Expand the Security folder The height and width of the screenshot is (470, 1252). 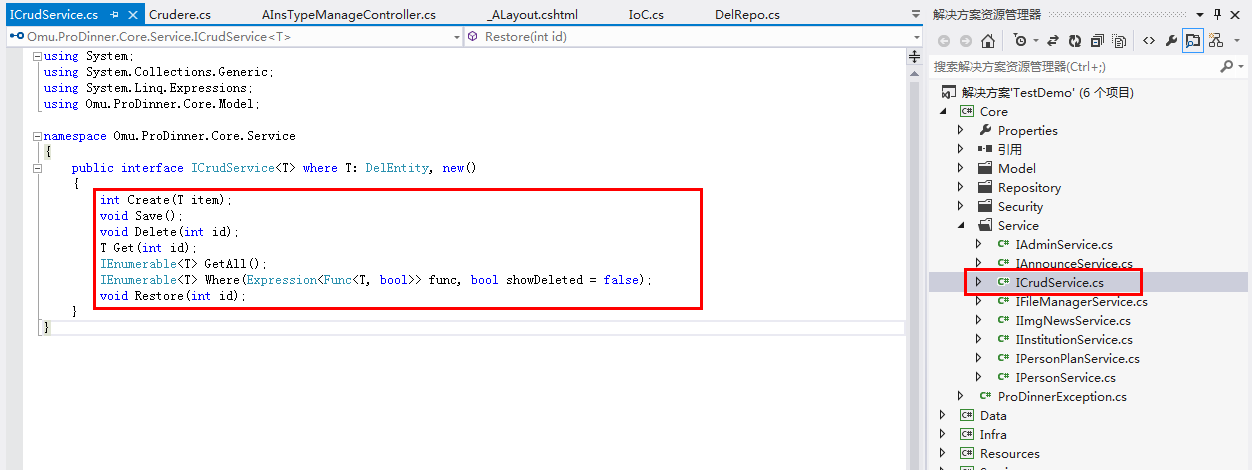961,206
